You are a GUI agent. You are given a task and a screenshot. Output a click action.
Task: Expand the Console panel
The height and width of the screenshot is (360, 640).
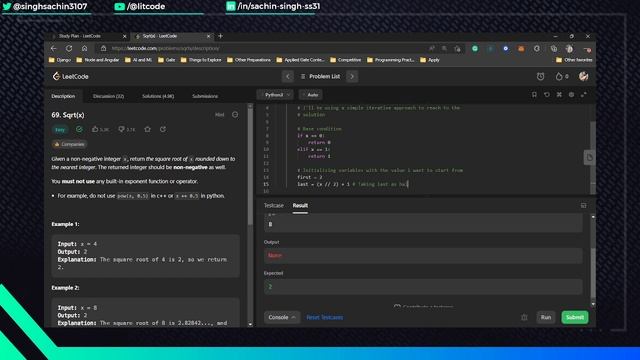coord(282,317)
